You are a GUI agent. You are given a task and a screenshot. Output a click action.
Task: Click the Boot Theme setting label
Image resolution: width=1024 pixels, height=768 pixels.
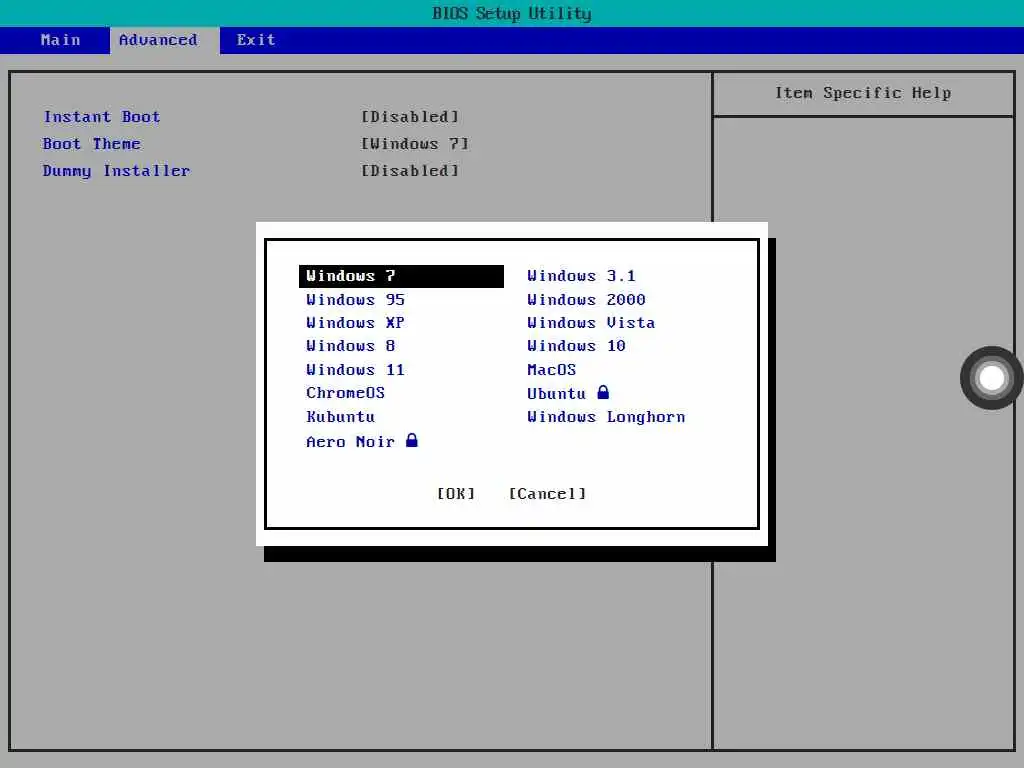tap(91, 144)
